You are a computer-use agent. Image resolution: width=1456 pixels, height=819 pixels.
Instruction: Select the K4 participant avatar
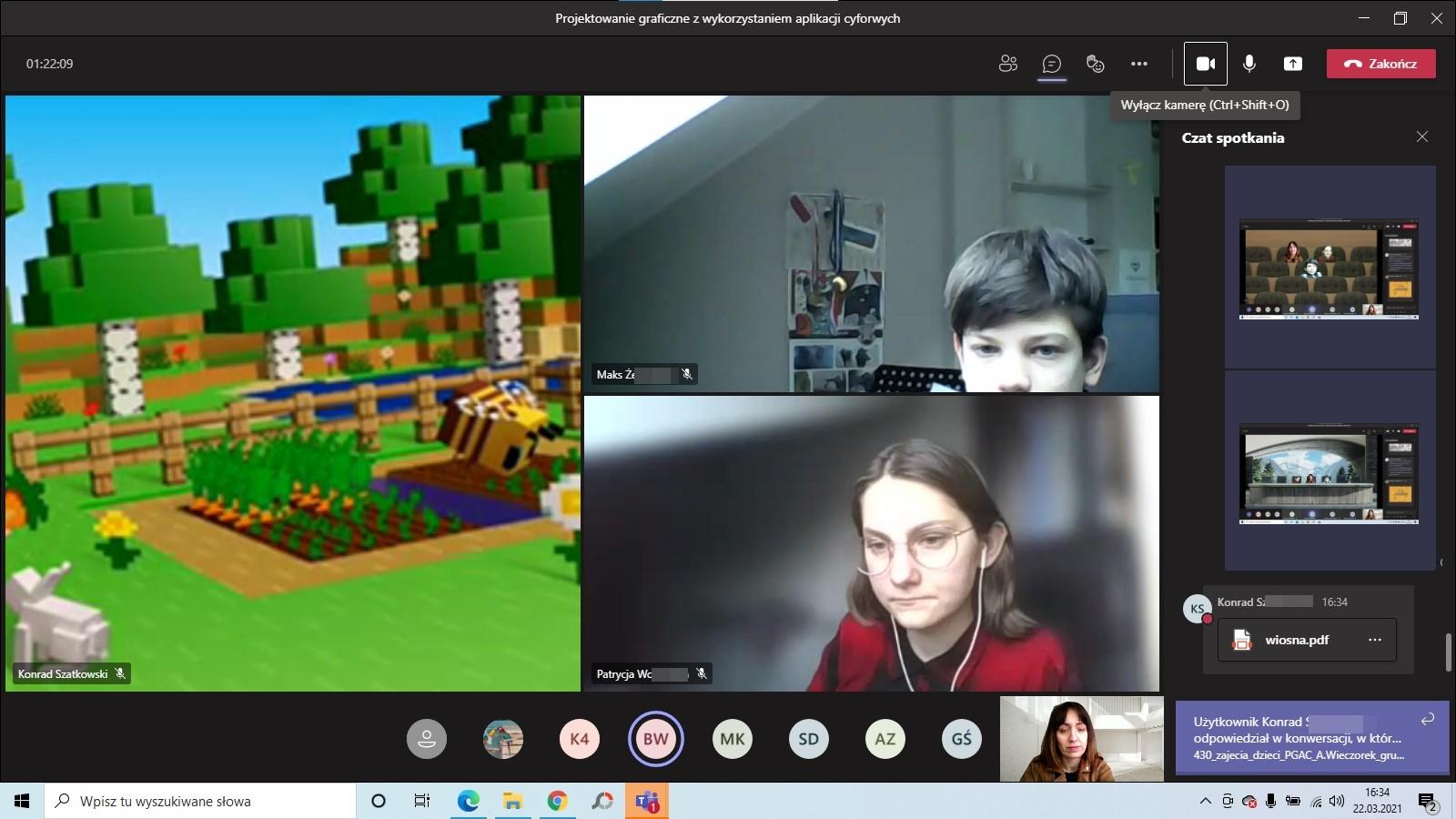[580, 739]
